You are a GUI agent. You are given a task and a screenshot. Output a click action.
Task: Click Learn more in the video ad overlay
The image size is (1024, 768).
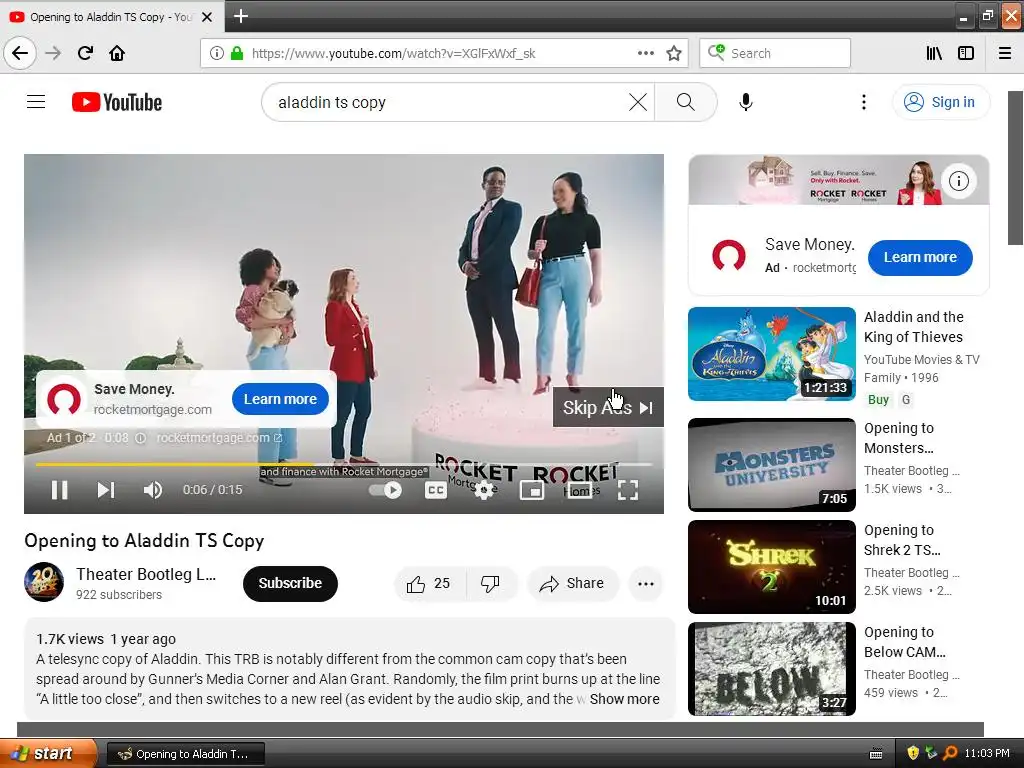pyautogui.click(x=280, y=399)
